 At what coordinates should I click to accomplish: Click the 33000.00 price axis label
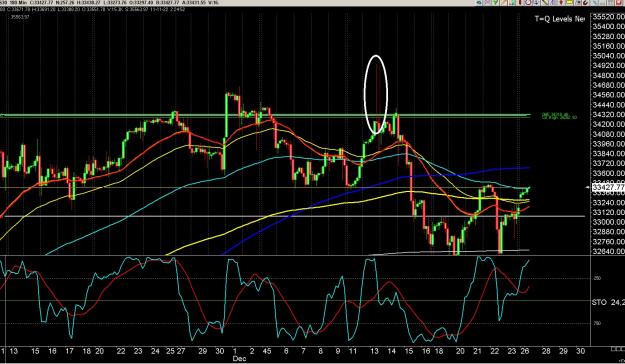coord(609,222)
